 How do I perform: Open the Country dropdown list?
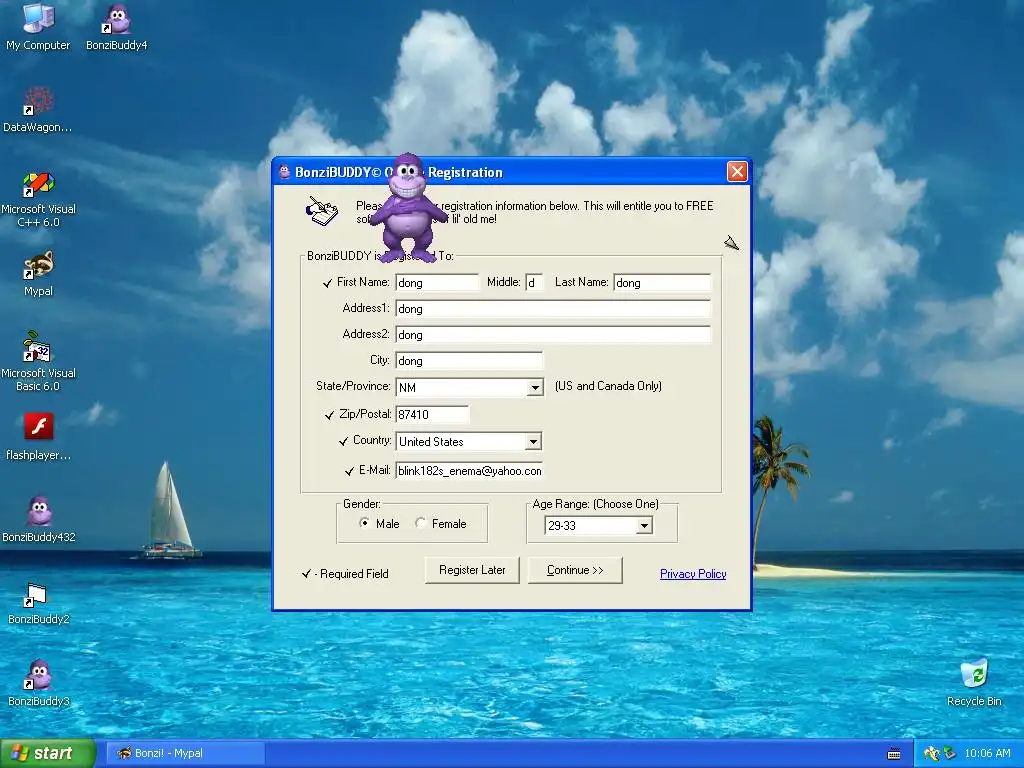533,441
